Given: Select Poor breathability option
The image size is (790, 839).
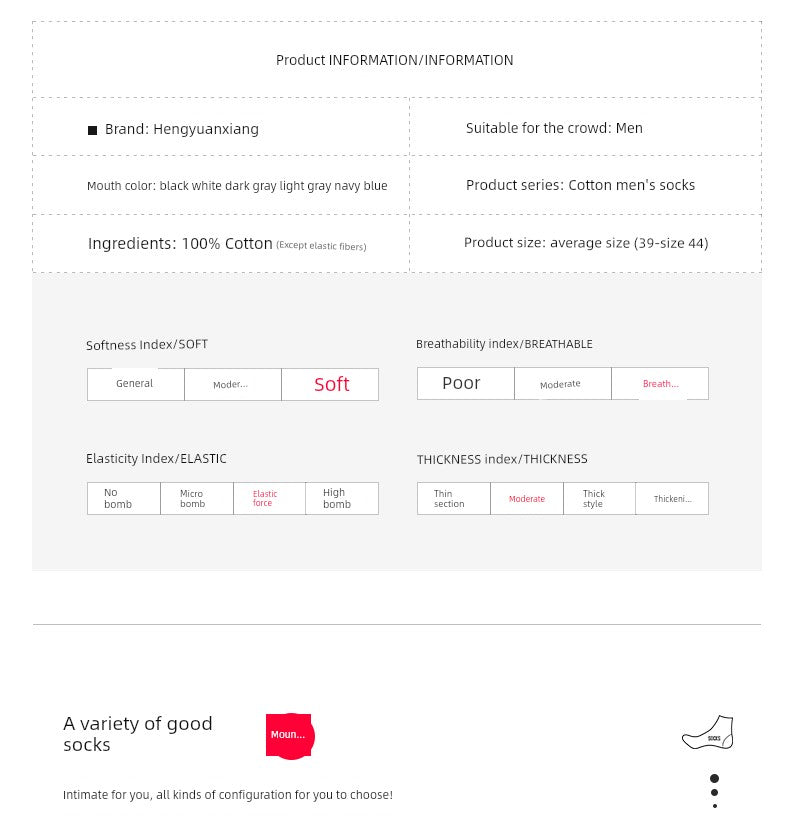Looking at the screenshot, I should pos(462,383).
